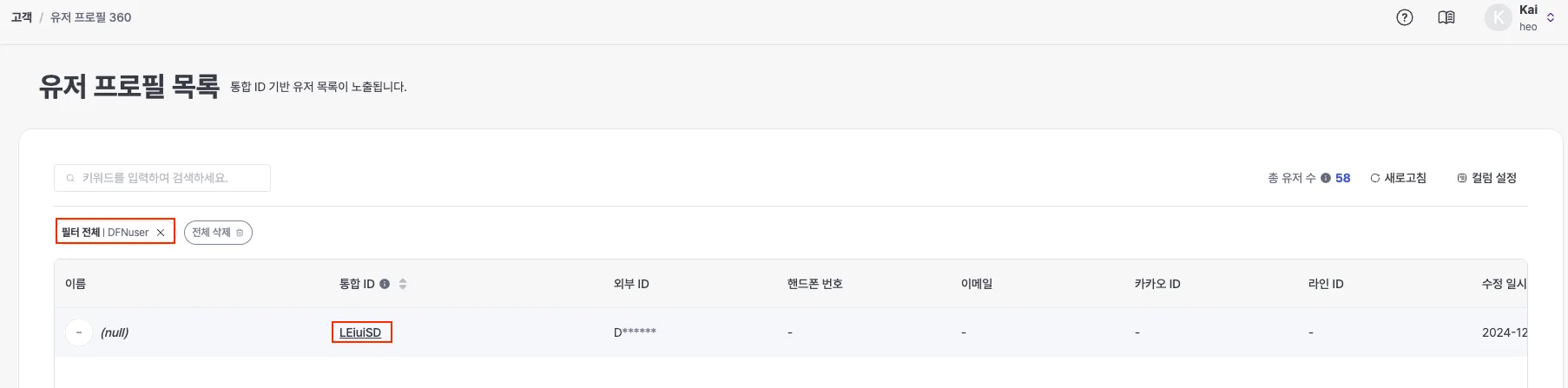The width and height of the screenshot is (1568, 388).
Task: Open the 컬럼 설정 column settings
Action: click(x=1486, y=178)
